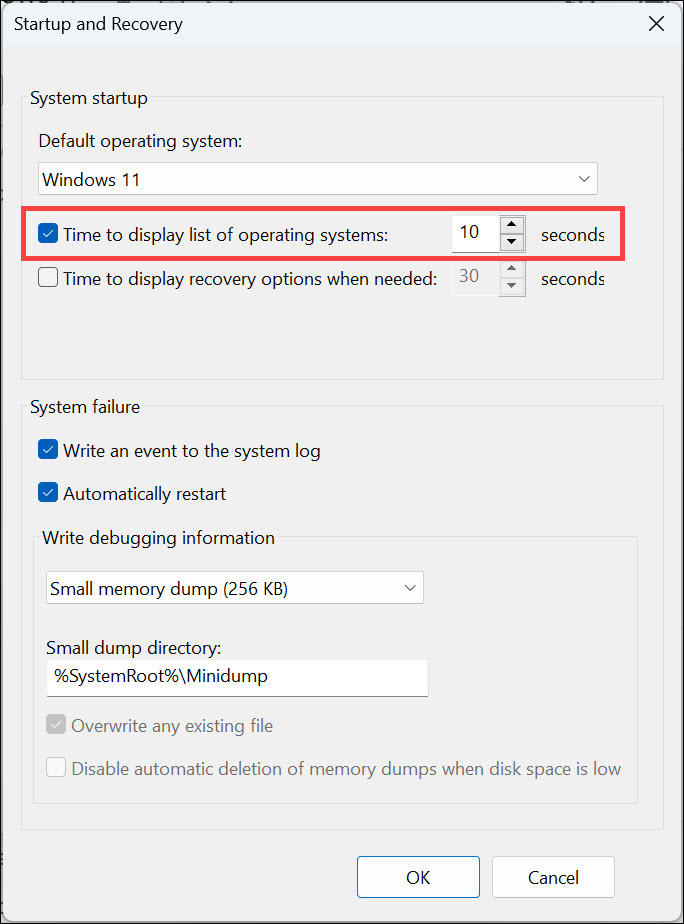Click the recovery options down arrow
The width and height of the screenshot is (684, 924).
511,287
